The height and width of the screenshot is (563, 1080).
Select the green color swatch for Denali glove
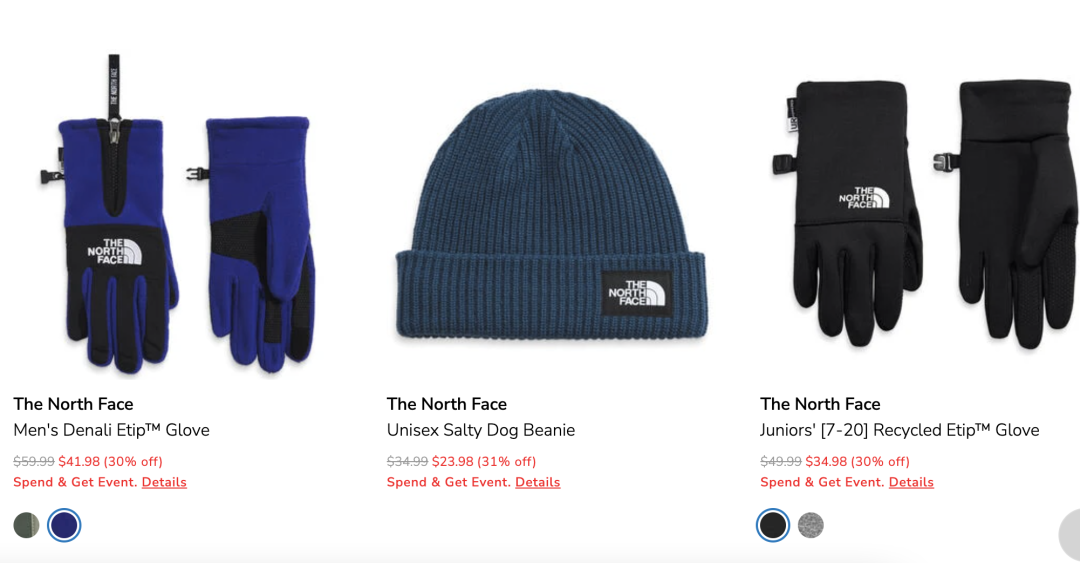(26, 525)
